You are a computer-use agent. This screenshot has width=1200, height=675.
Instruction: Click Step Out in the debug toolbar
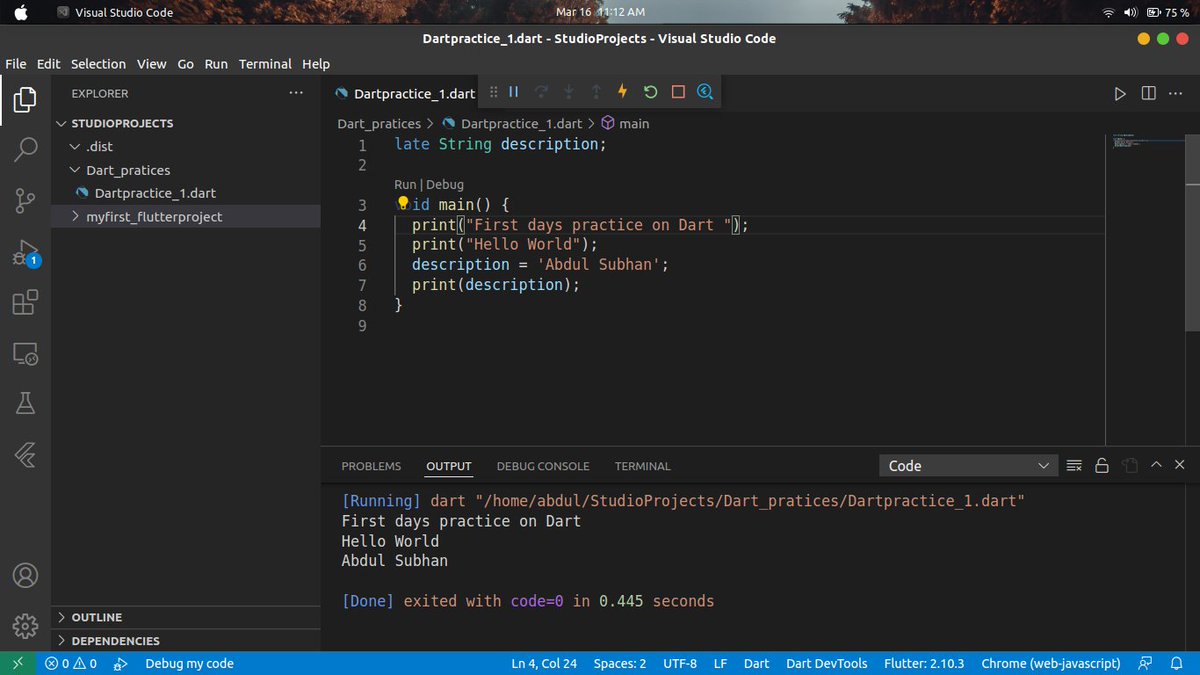[x=596, y=92]
